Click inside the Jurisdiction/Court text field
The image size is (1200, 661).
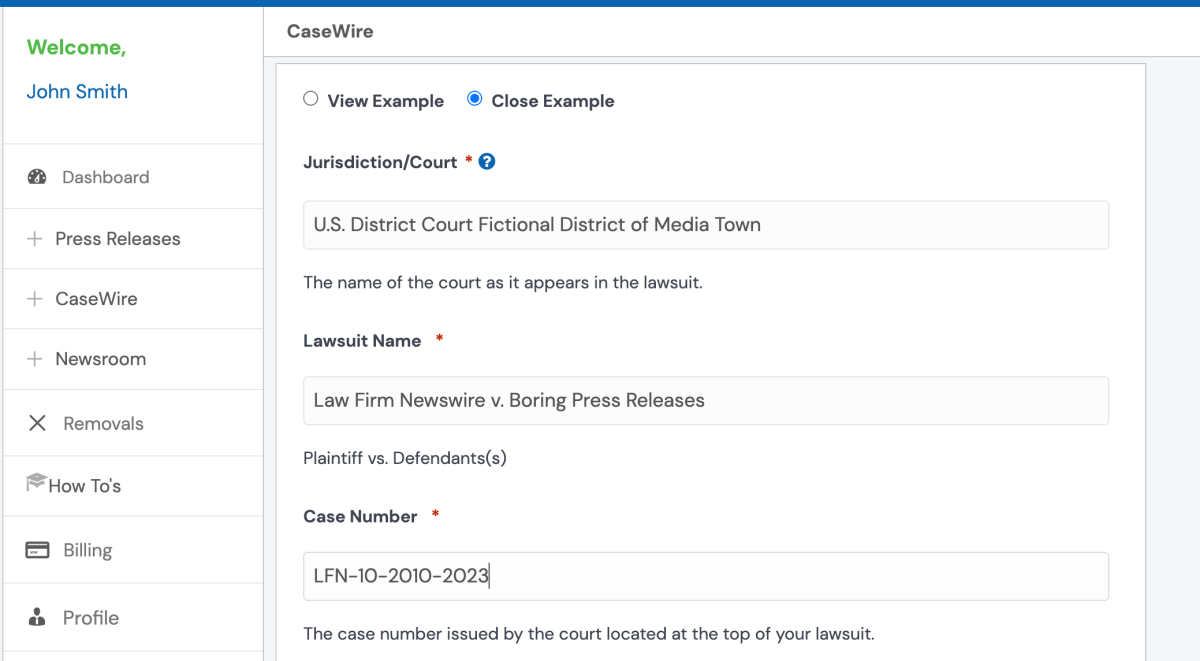point(705,224)
